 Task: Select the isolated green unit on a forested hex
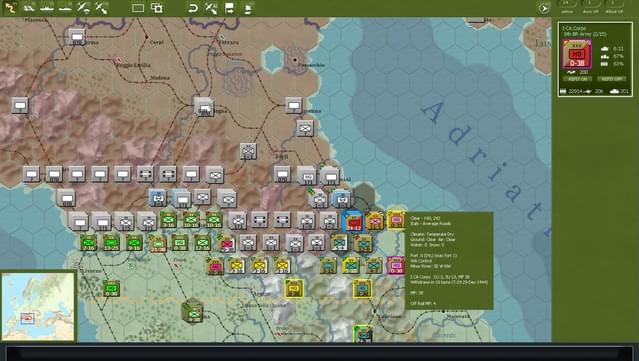click(x=193, y=313)
